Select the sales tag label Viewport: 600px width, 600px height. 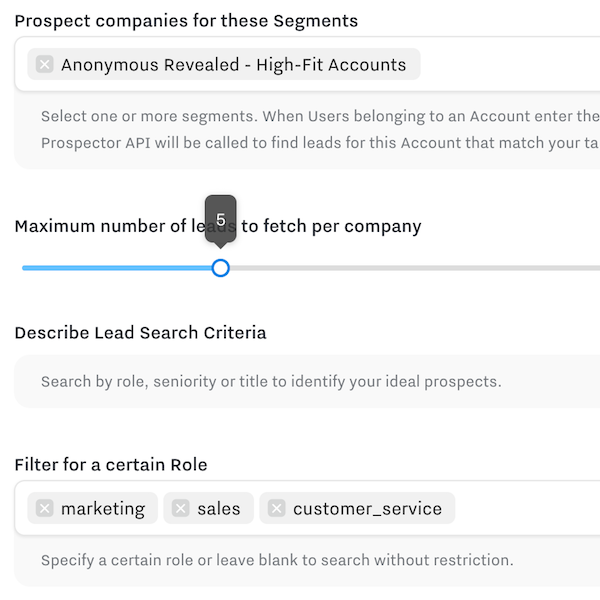coord(219,508)
